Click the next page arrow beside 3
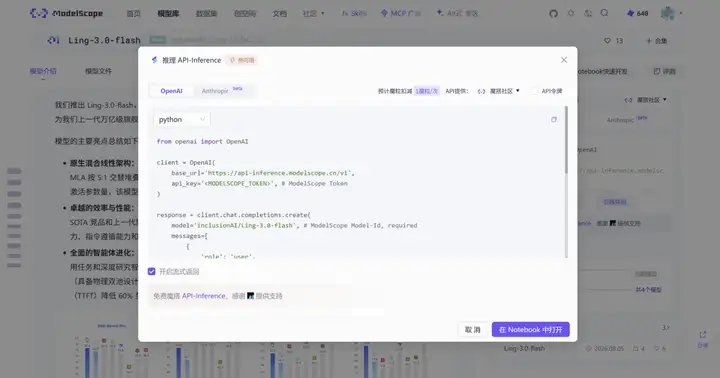The width and height of the screenshot is (720, 378). pyautogui.click(x=668, y=327)
